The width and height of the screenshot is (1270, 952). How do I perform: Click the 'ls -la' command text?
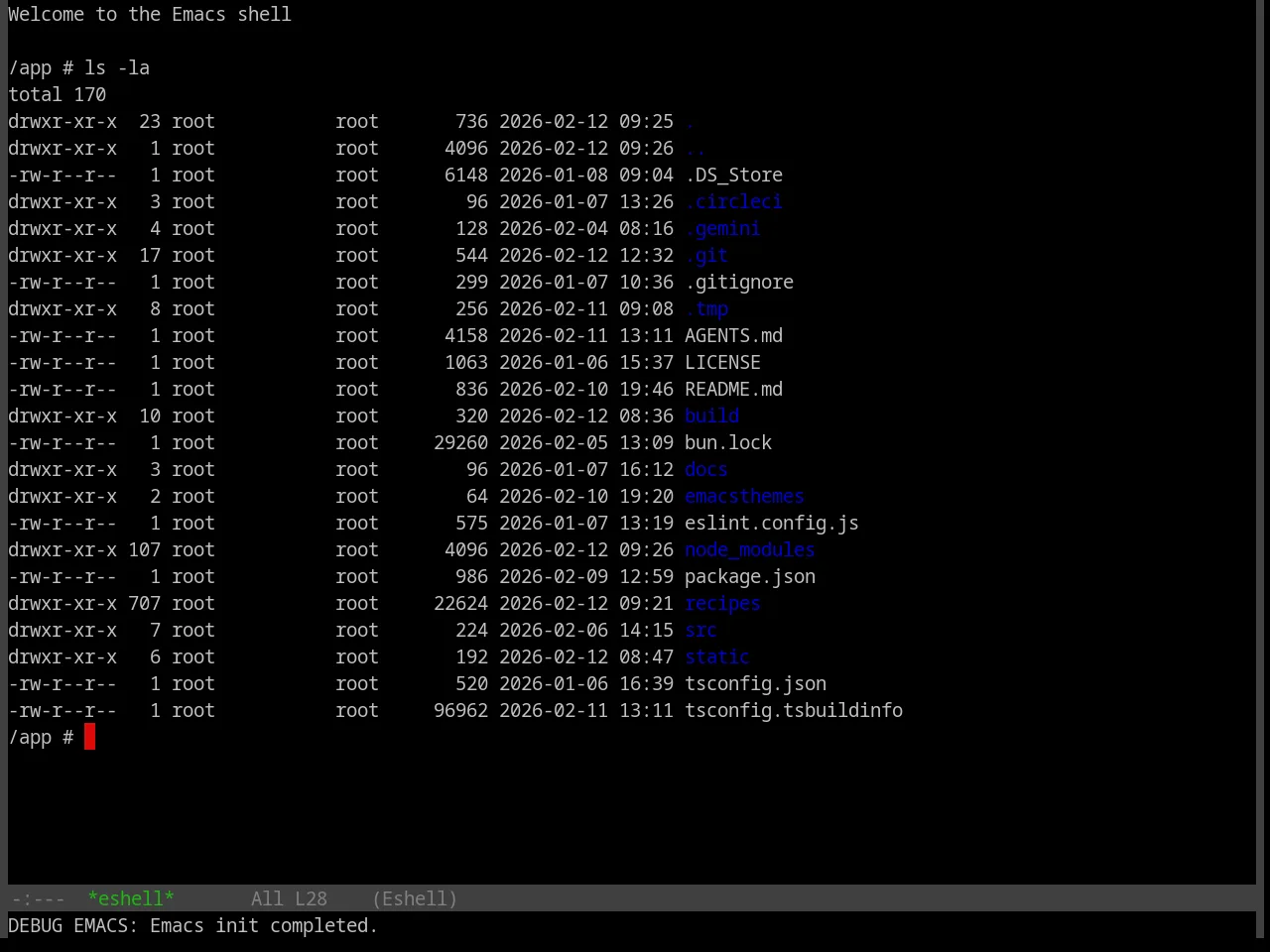tap(117, 68)
